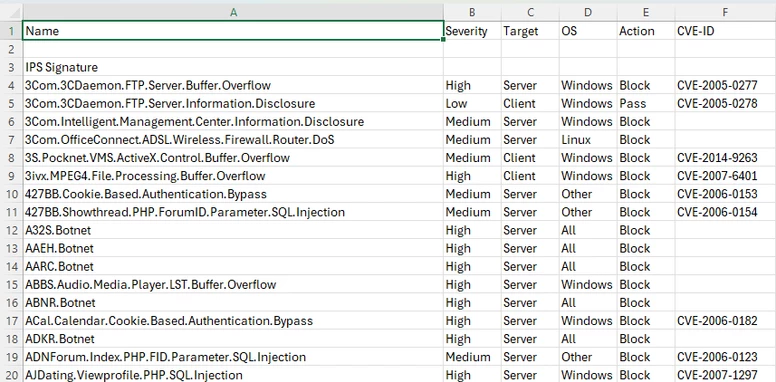776x382 pixels.
Task: Click the CVE-2006-0182 cell
Action: (725, 321)
